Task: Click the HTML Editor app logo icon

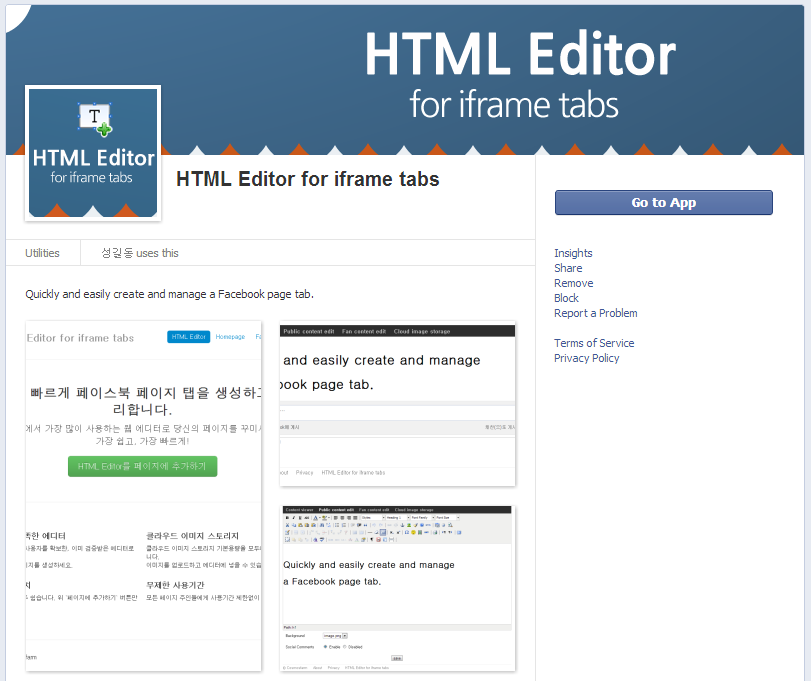Action: tap(93, 153)
